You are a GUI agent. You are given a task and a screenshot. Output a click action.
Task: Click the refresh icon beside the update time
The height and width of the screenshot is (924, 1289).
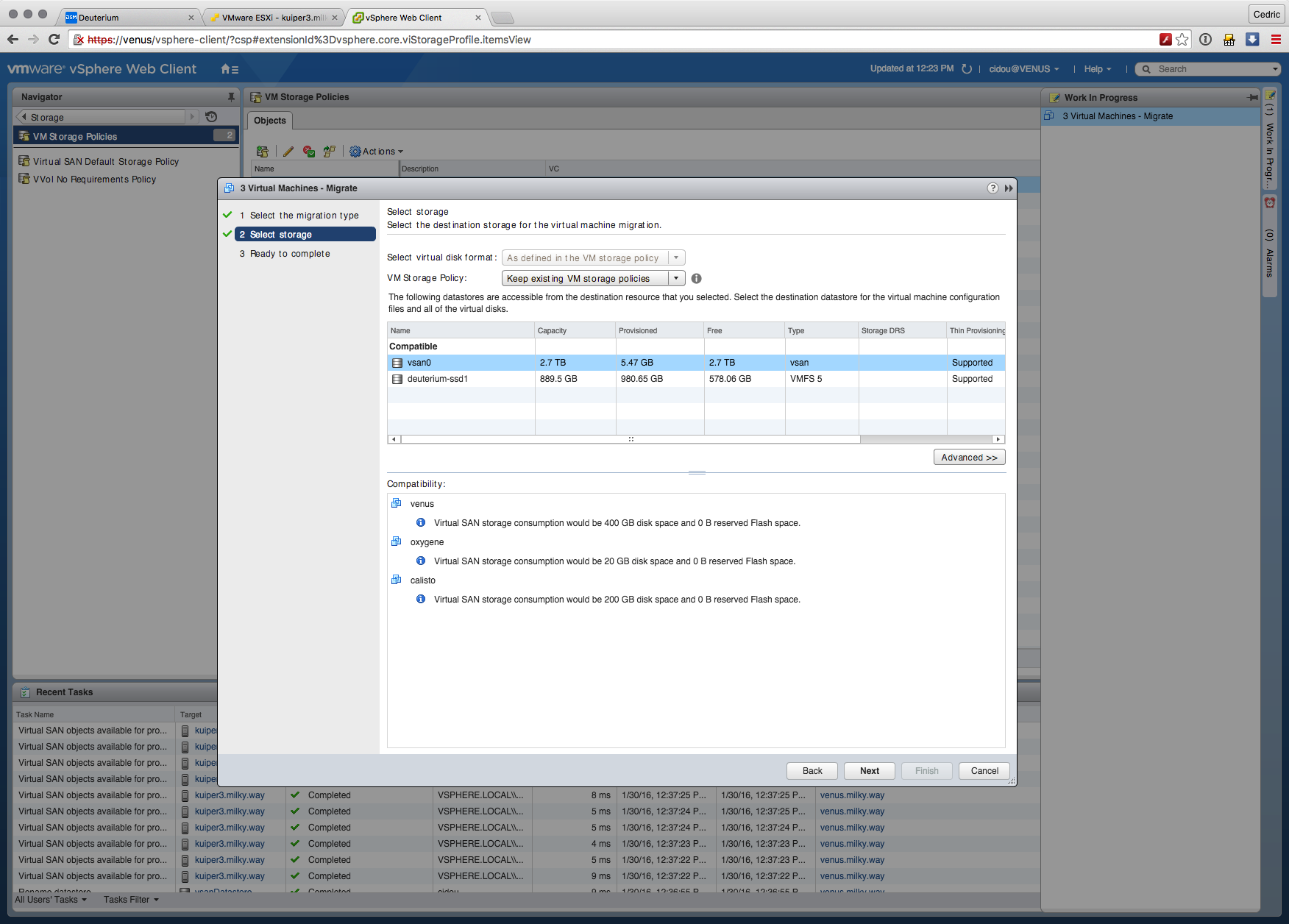click(x=967, y=69)
